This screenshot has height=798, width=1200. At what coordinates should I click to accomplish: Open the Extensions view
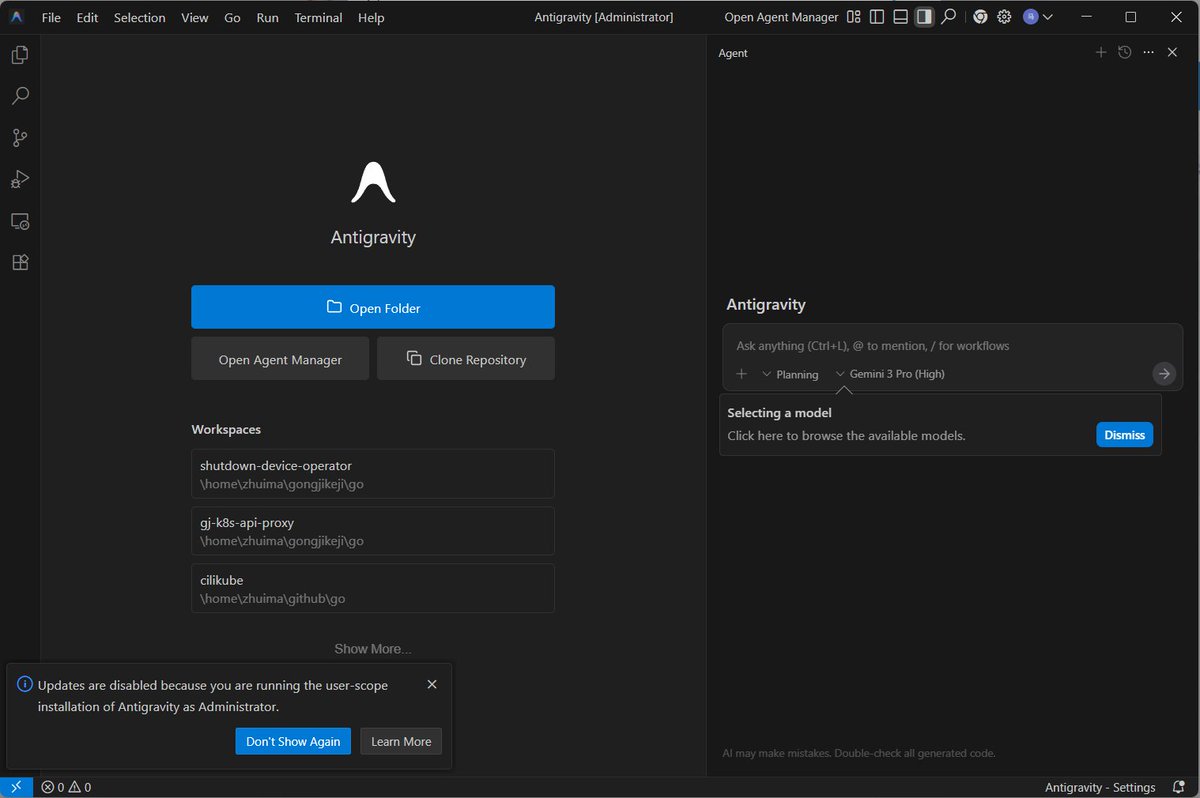[x=20, y=262]
